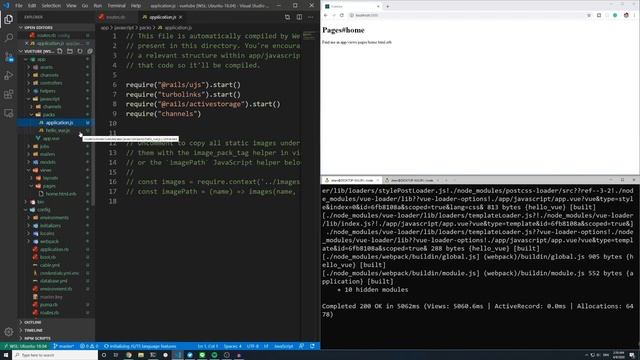640x360 pixels.
Task: Open puma.rb in the config folder
Action: tap(49, 304)
